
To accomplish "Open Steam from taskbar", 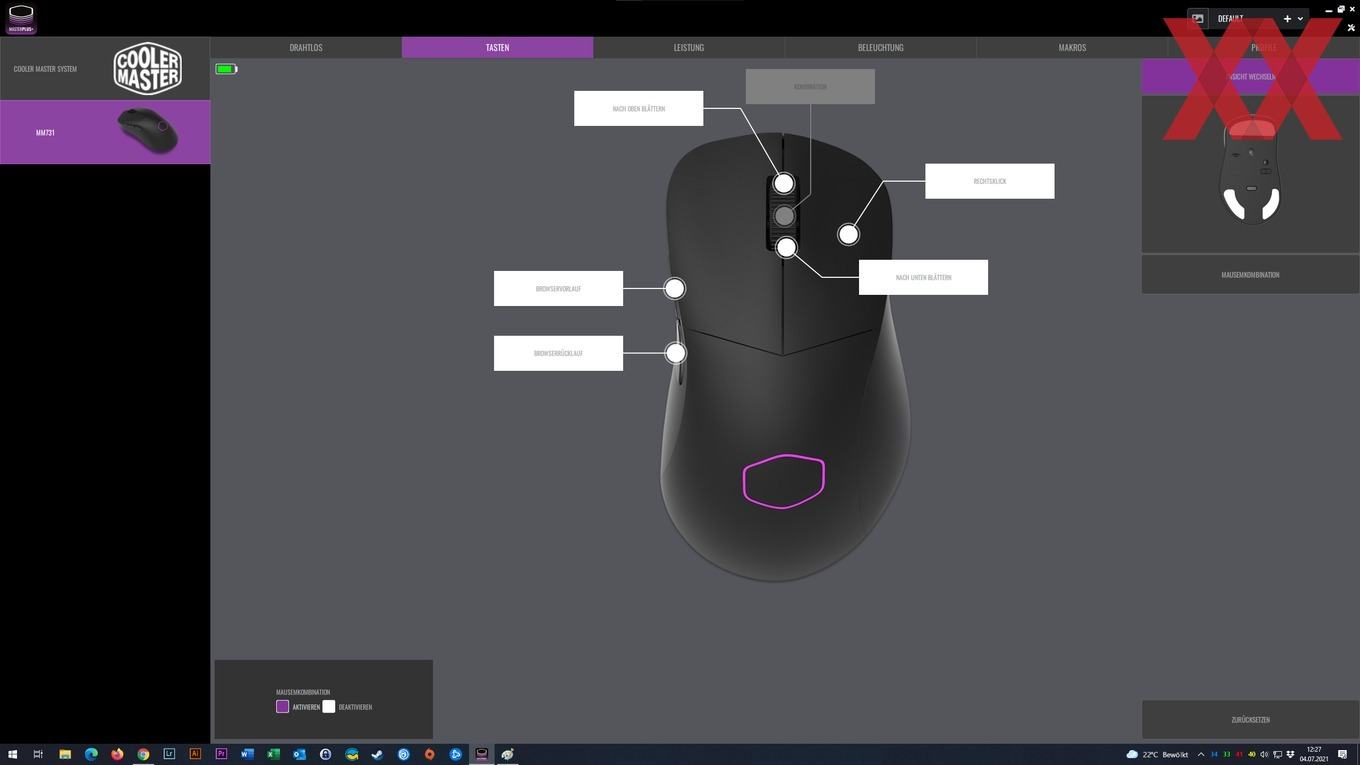I will click(x=377, y=754).
